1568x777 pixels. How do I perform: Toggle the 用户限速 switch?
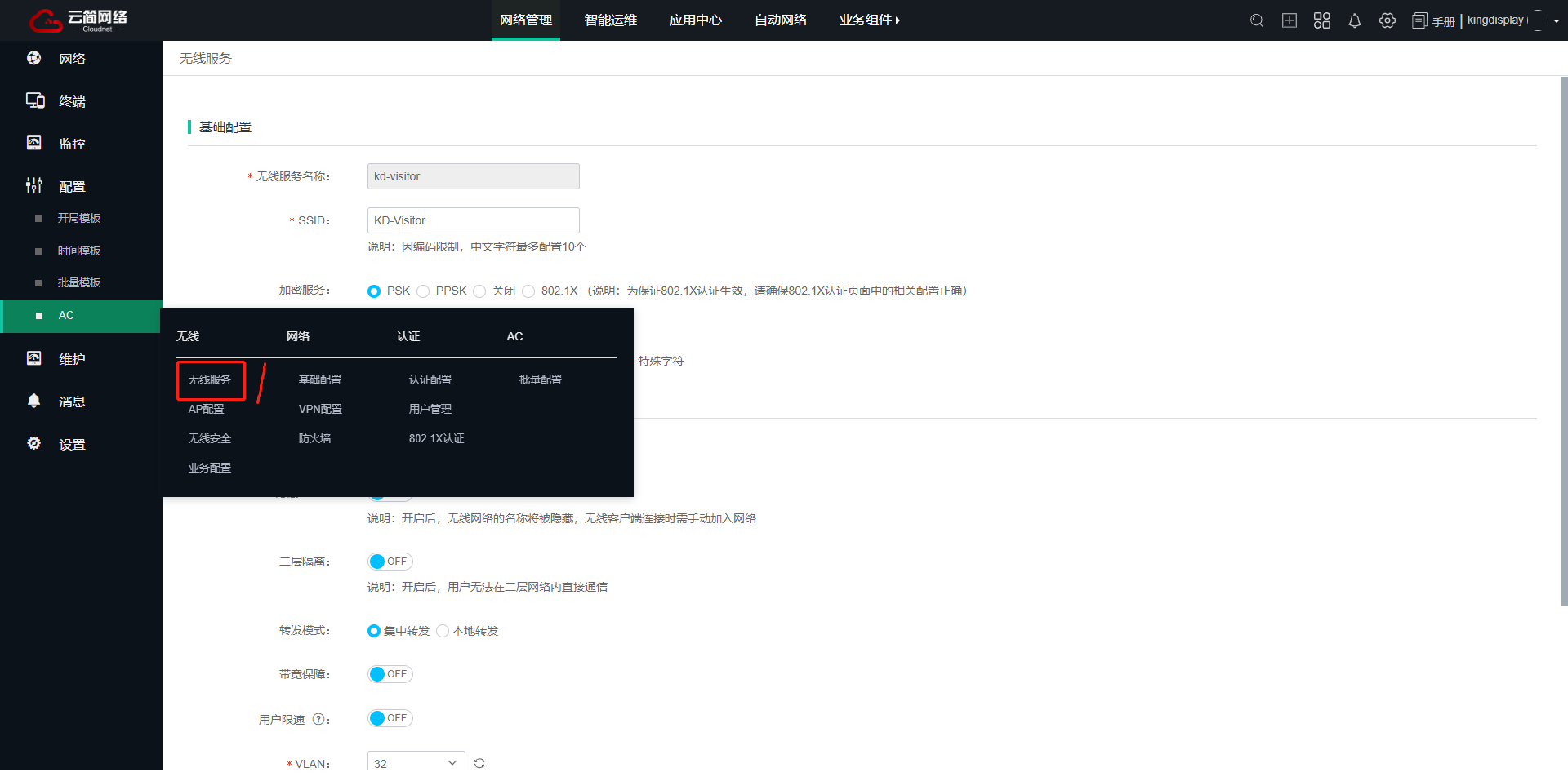click(x=390, y=718)
